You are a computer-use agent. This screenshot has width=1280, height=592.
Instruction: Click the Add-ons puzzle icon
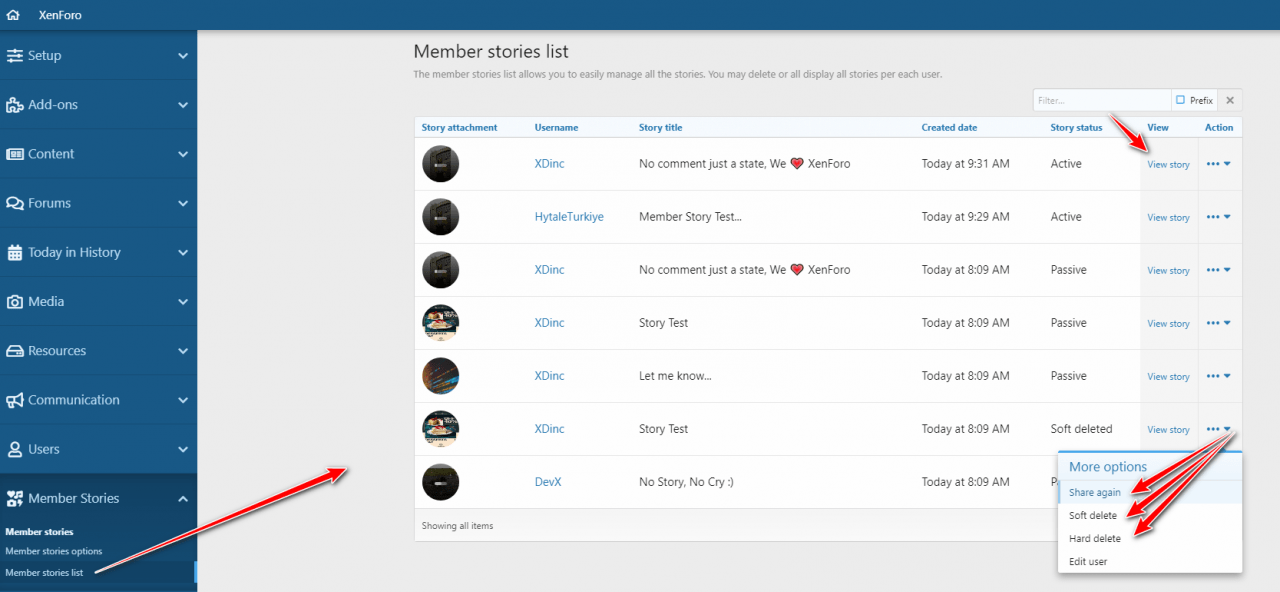tap(15, 105)
